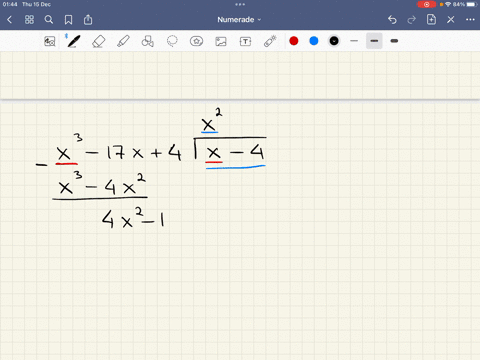Undo the last stroke

pyautogui.click(x=392, y=20)
